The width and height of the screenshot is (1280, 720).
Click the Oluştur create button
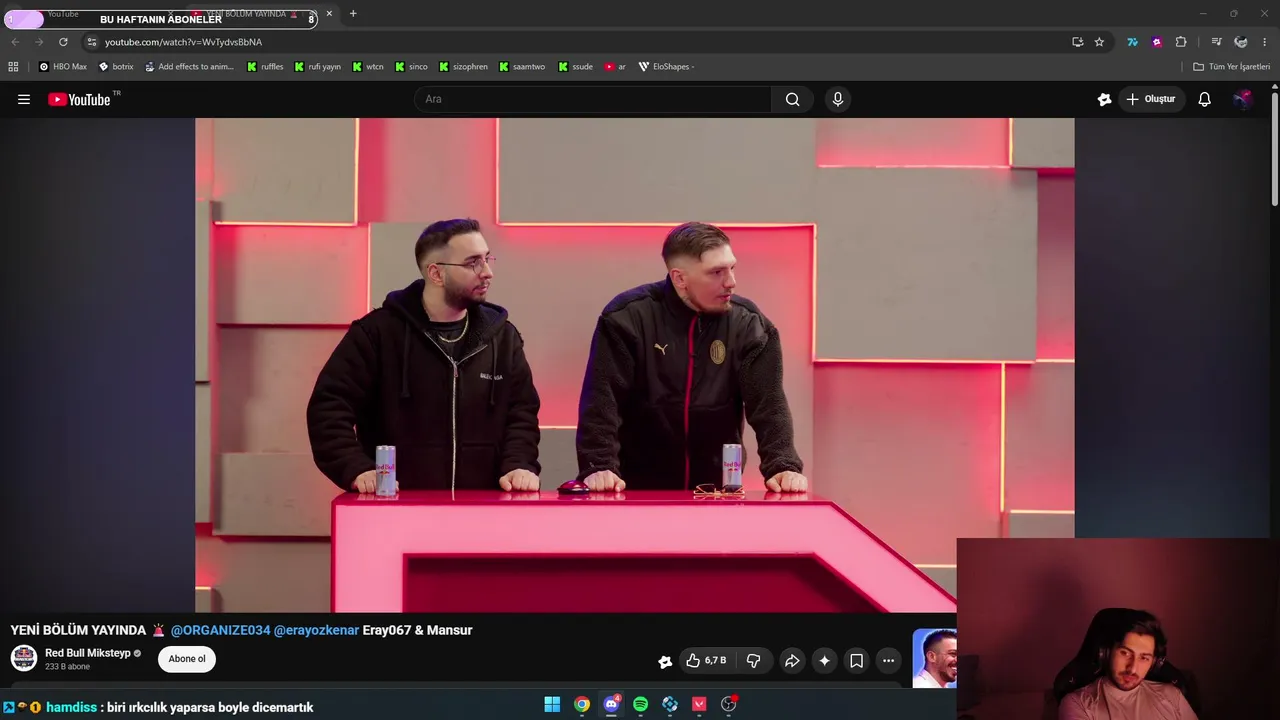1151,99
